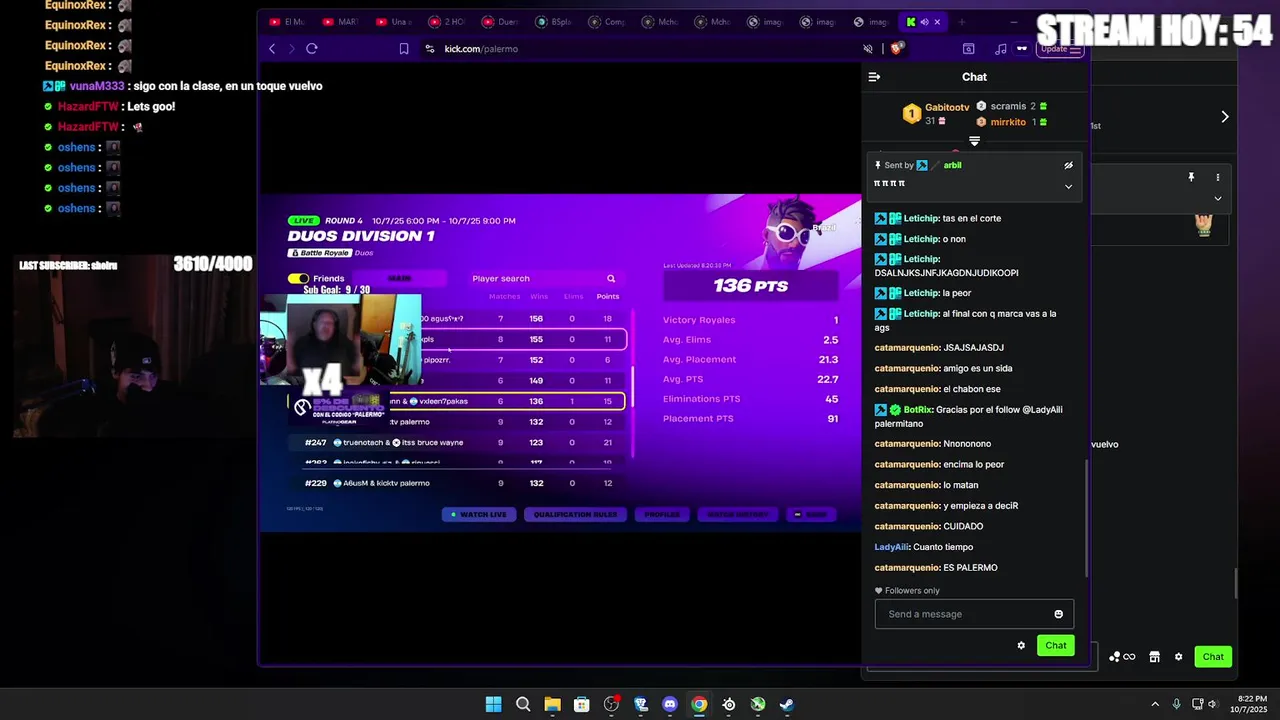Open the browser music note icon
Image resolution: width=1280 pixels, height=720 pixels.
(x=1001, y=49)
